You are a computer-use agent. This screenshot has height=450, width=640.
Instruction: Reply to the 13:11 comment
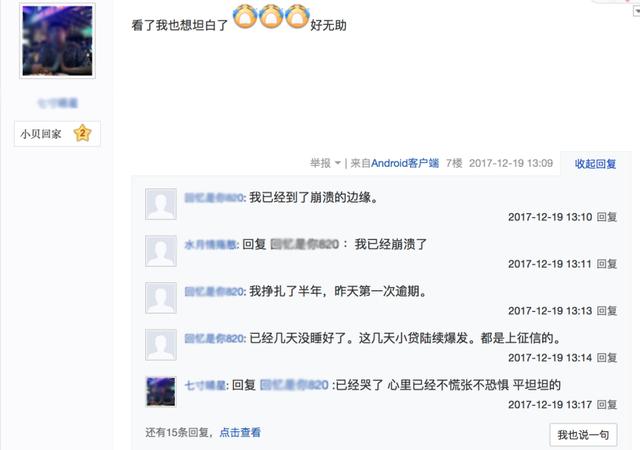point(607,264)
